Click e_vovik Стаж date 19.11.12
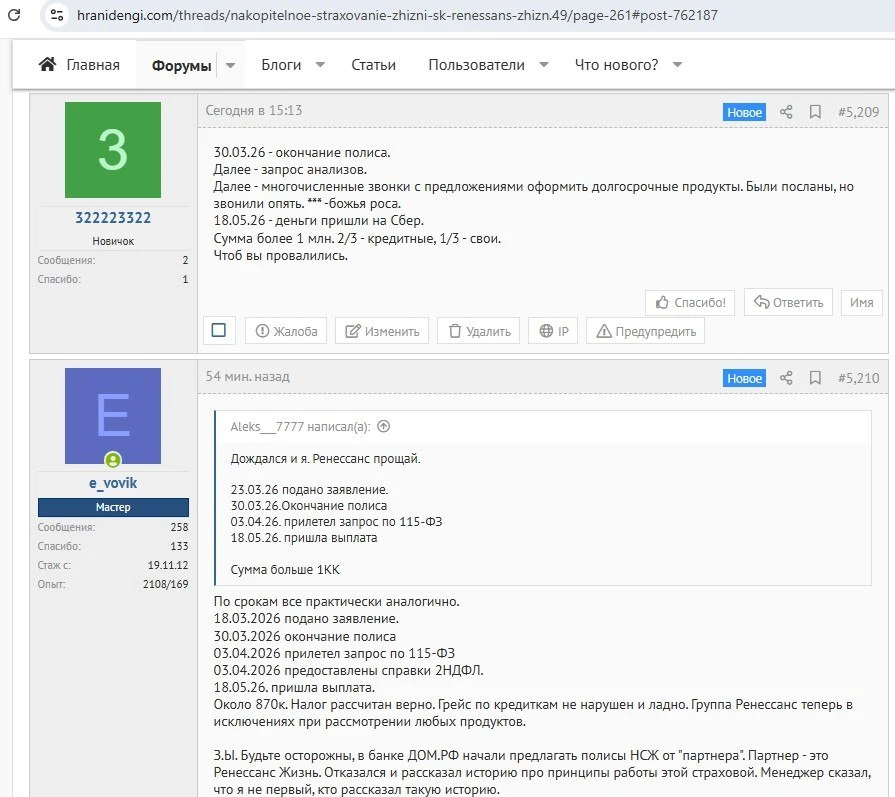The height and width of the screenshot is (797, 895). point(168,565)
